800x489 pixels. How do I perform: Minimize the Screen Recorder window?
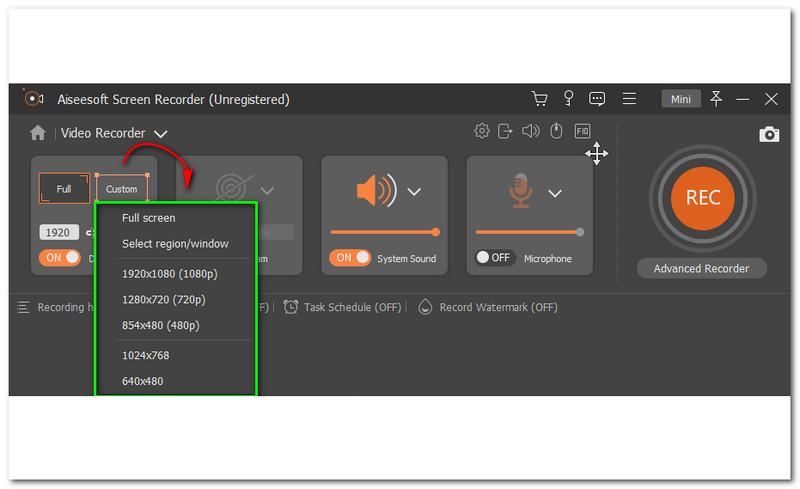pos(743,99)
